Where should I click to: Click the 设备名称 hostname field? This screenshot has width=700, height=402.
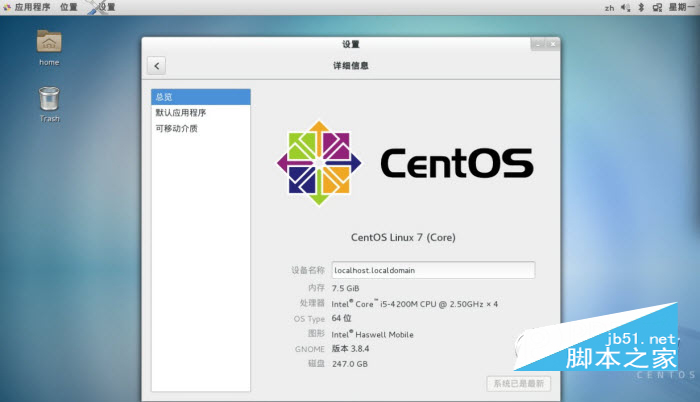433,270
